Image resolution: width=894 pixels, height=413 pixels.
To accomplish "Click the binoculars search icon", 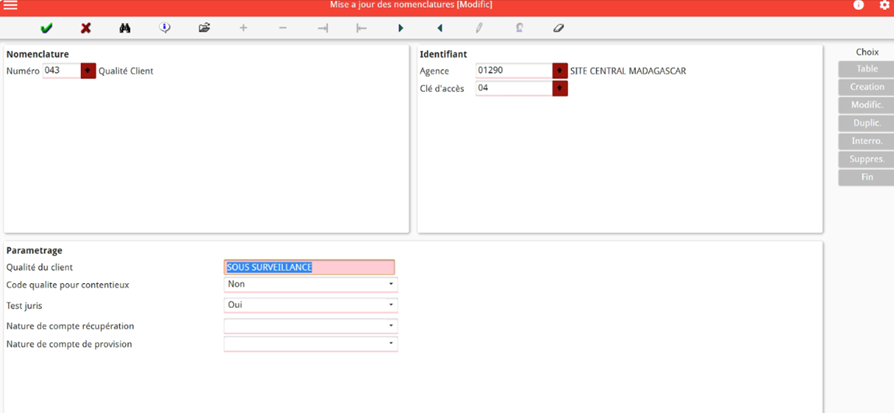I will [125, 28].
